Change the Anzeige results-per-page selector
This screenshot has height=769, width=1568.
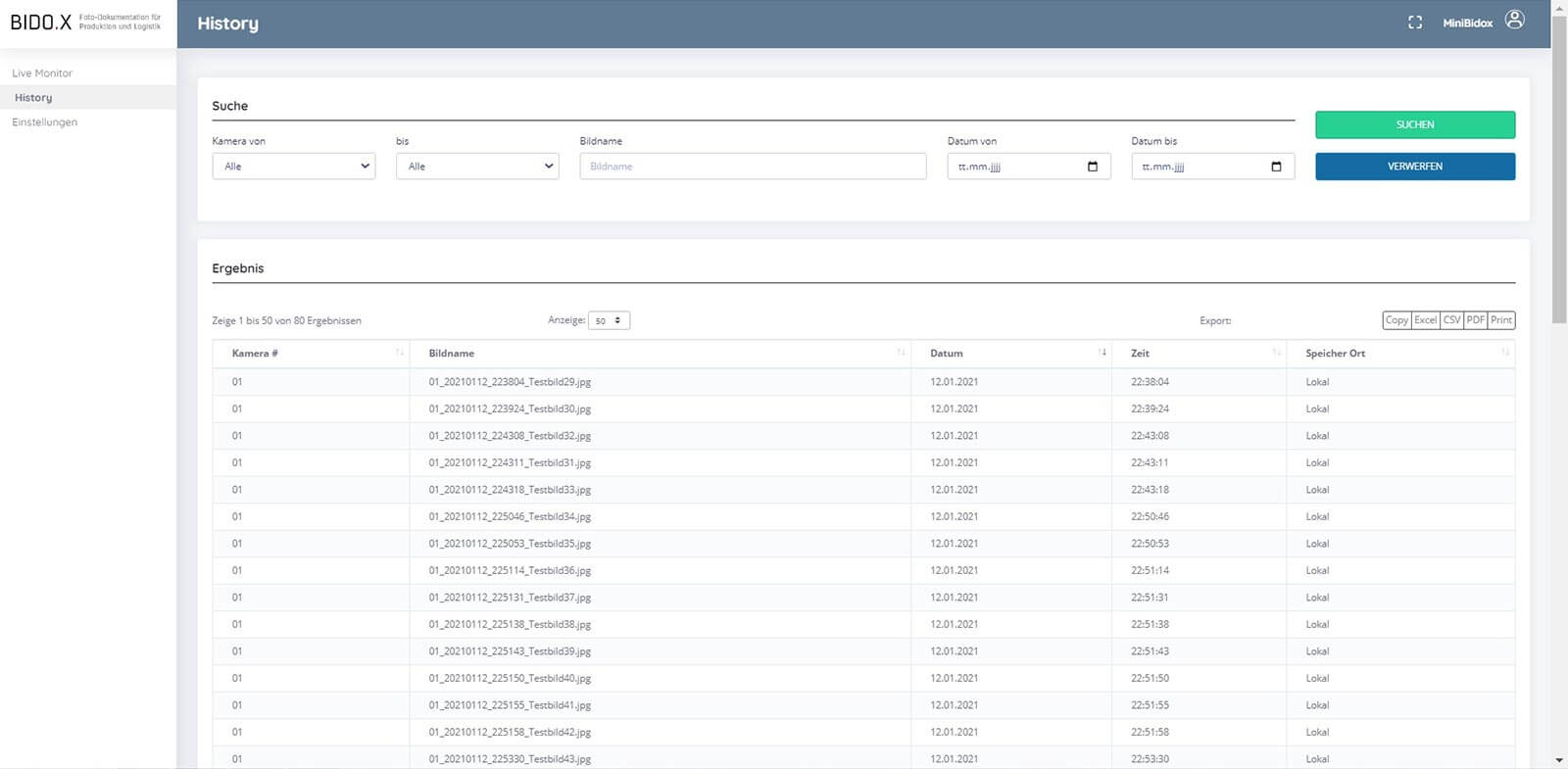point(609,321)
